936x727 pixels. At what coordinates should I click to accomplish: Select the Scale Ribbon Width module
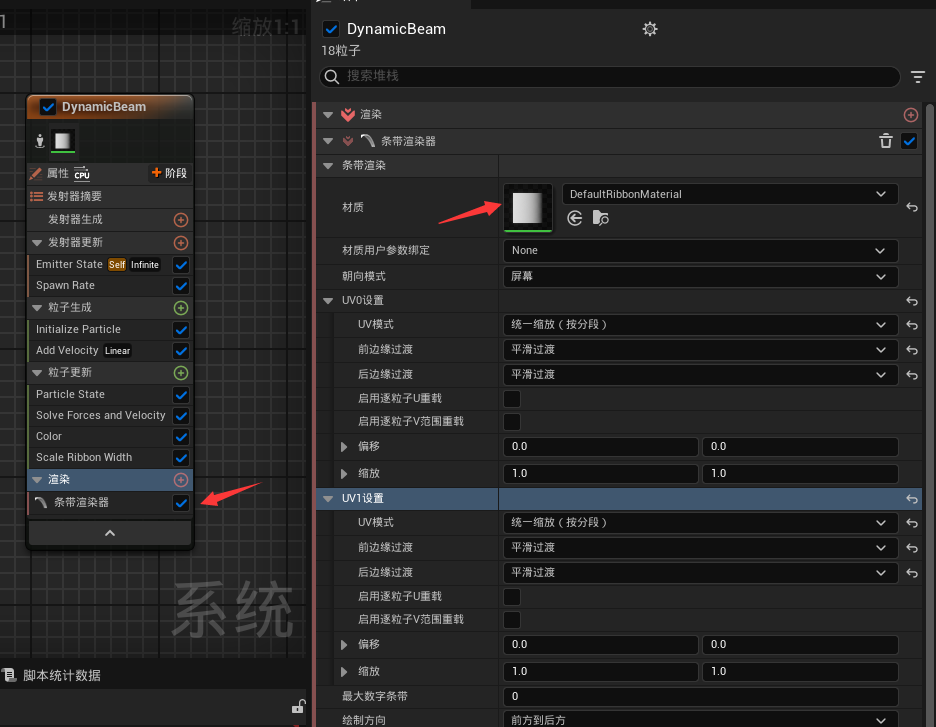110,458
